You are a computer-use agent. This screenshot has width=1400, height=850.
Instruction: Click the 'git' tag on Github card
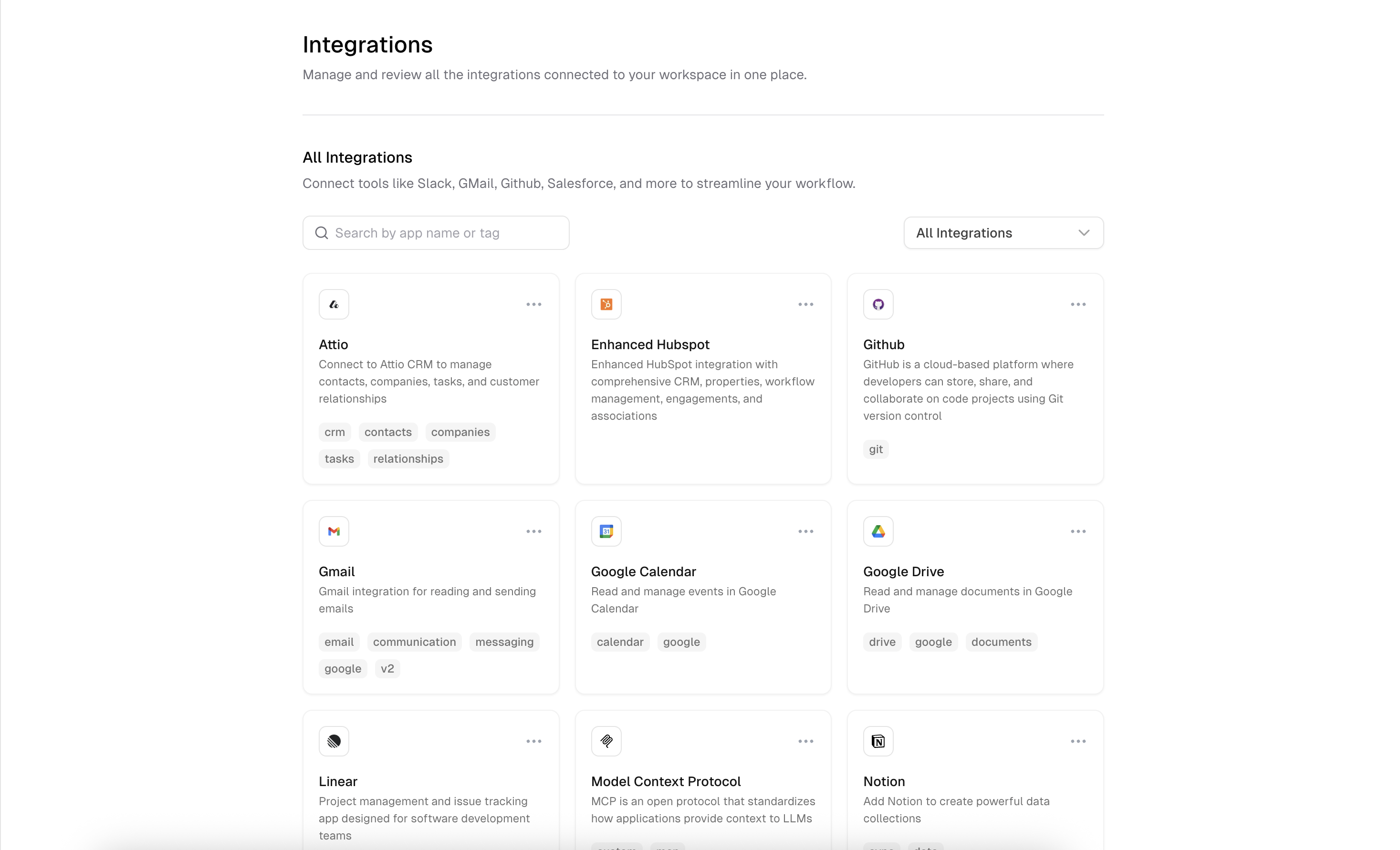pos(875,449)
